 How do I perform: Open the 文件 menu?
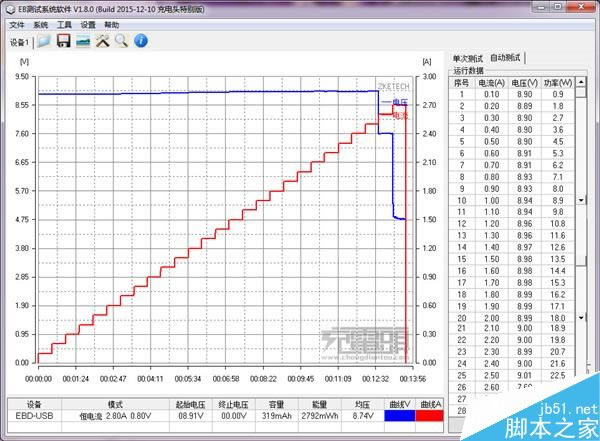click(x=16, y=24)
